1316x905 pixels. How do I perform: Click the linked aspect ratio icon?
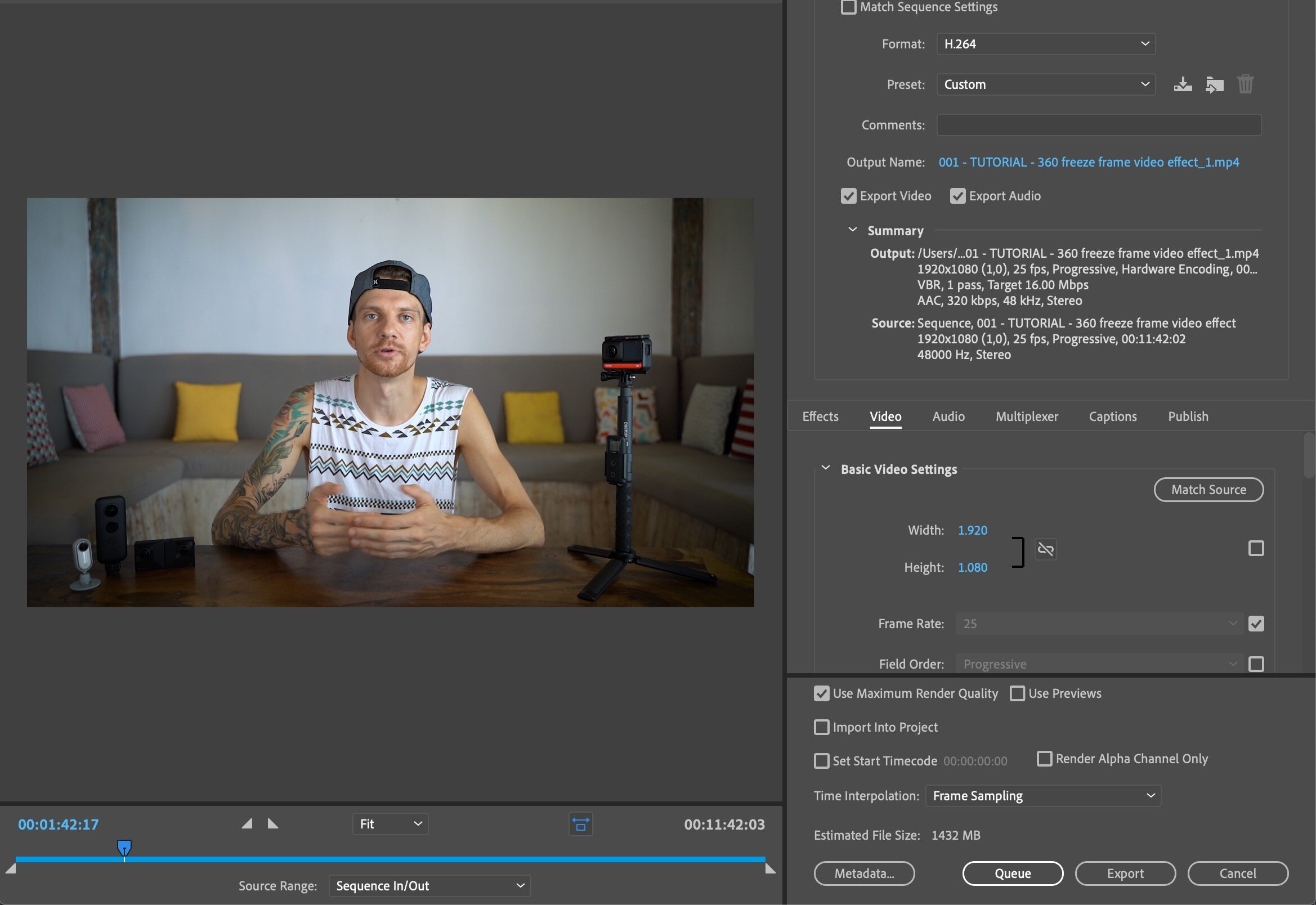[x=1045, y=547]
